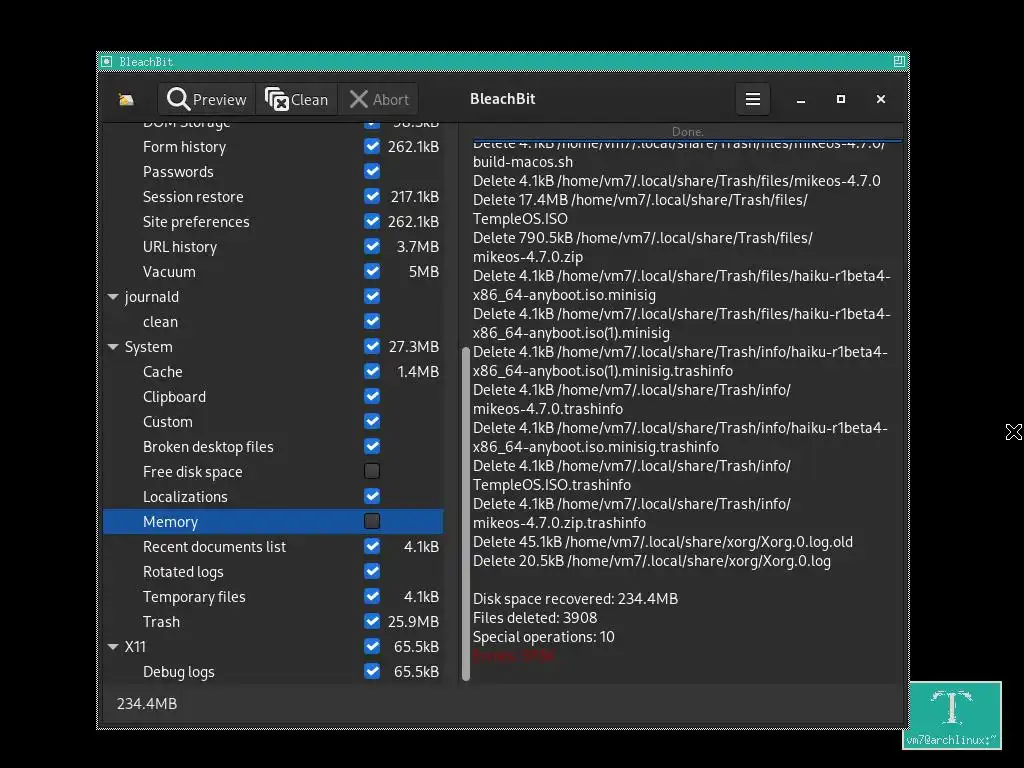Toggle the Recent documents list checkbox

(x=372, y=546)
